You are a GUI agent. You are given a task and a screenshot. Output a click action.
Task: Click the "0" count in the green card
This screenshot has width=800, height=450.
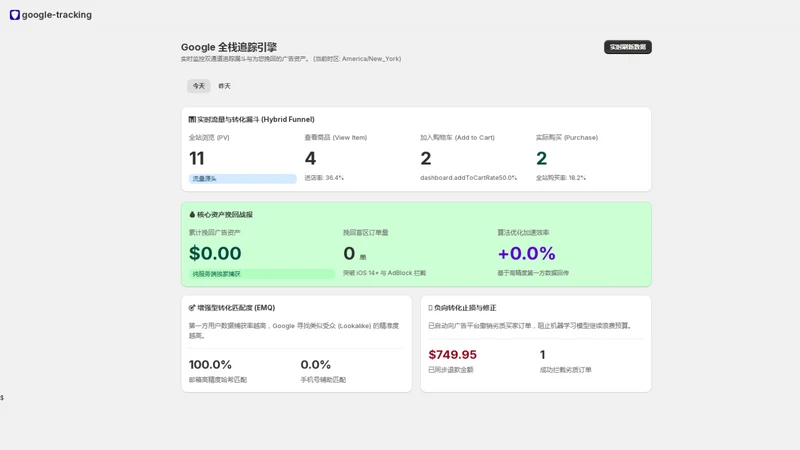(349, 253)
